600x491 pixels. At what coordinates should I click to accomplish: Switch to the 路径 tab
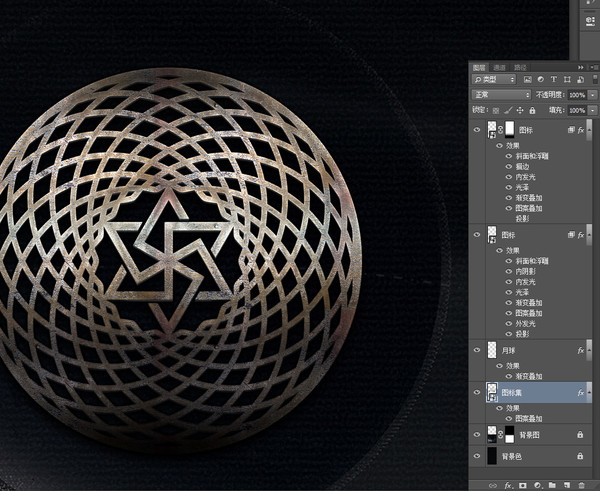point(520,68)
